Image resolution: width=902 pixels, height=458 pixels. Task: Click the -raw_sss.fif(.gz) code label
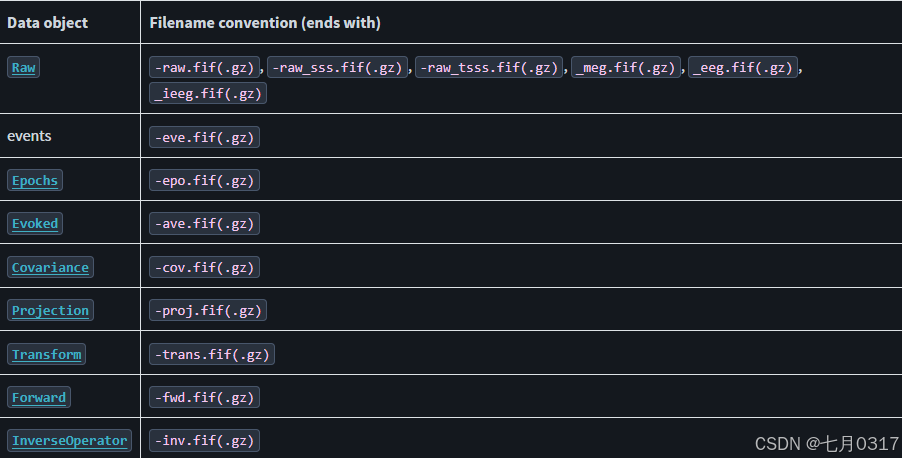point(338,68)
